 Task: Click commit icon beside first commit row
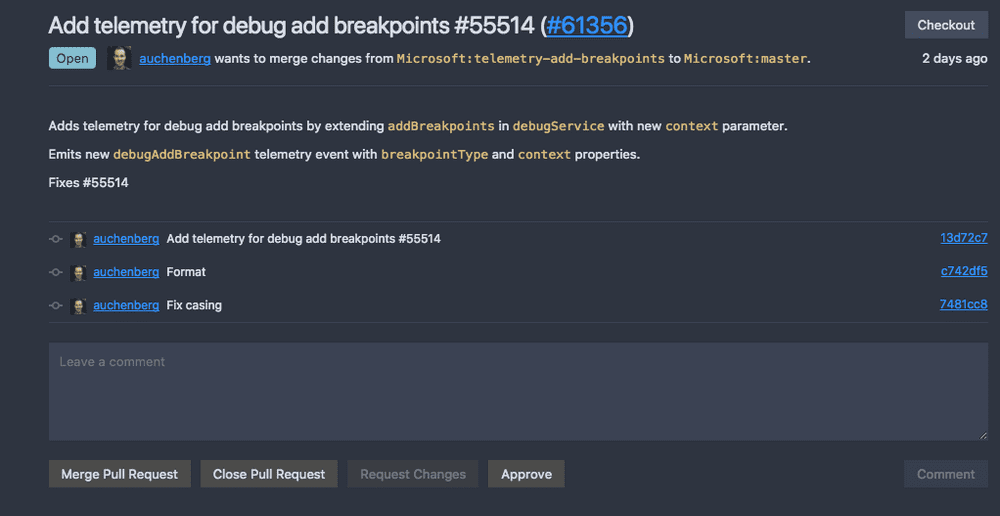click(x=56, y=239)
